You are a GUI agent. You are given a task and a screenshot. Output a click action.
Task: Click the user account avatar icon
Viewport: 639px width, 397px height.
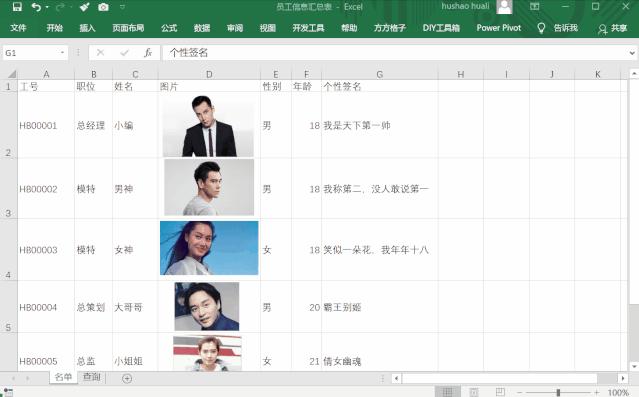[505, 7]
